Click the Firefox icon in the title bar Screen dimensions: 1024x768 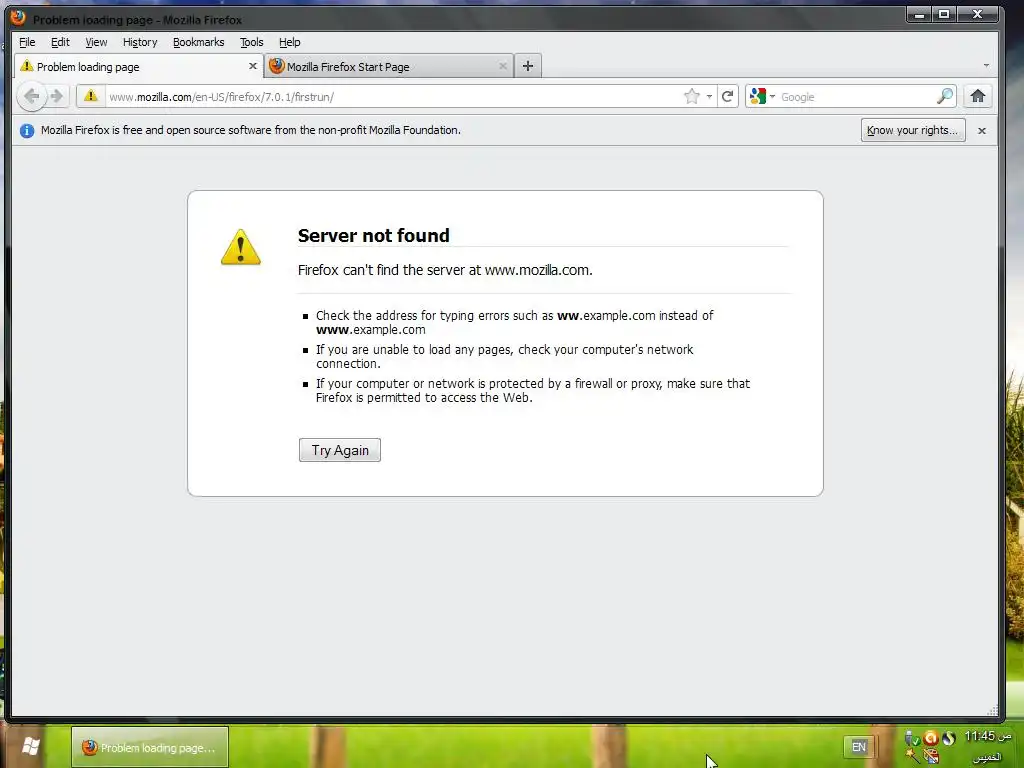18,18
